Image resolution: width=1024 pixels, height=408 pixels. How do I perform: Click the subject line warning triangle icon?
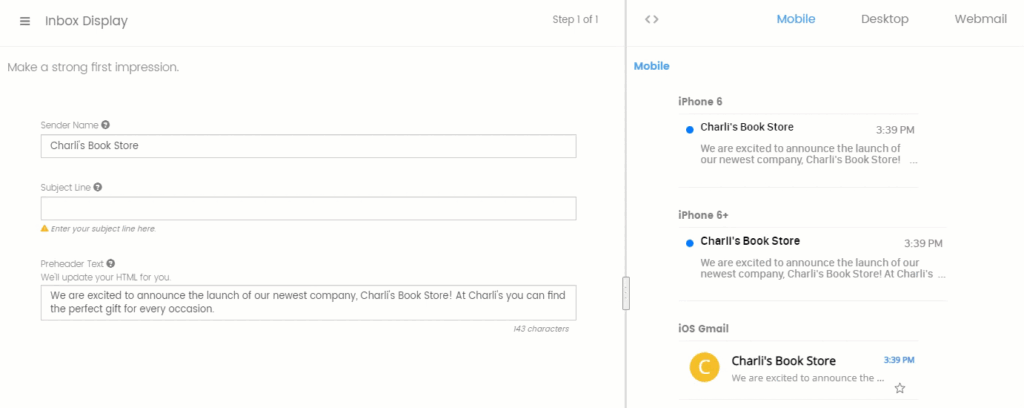click(x=44, y=228)
